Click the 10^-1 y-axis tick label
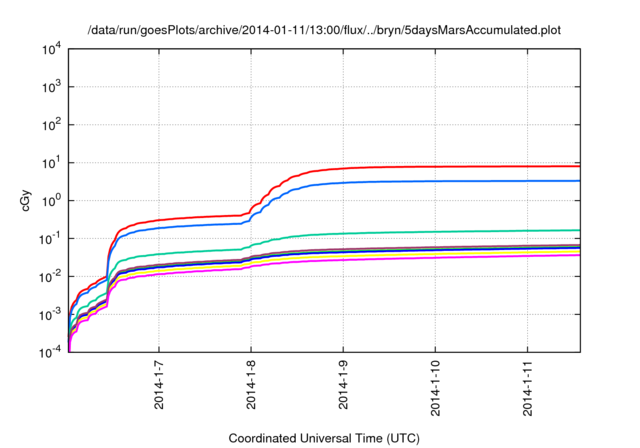The image size is (640, 448). pyautogui.click(x=51, y=239)
